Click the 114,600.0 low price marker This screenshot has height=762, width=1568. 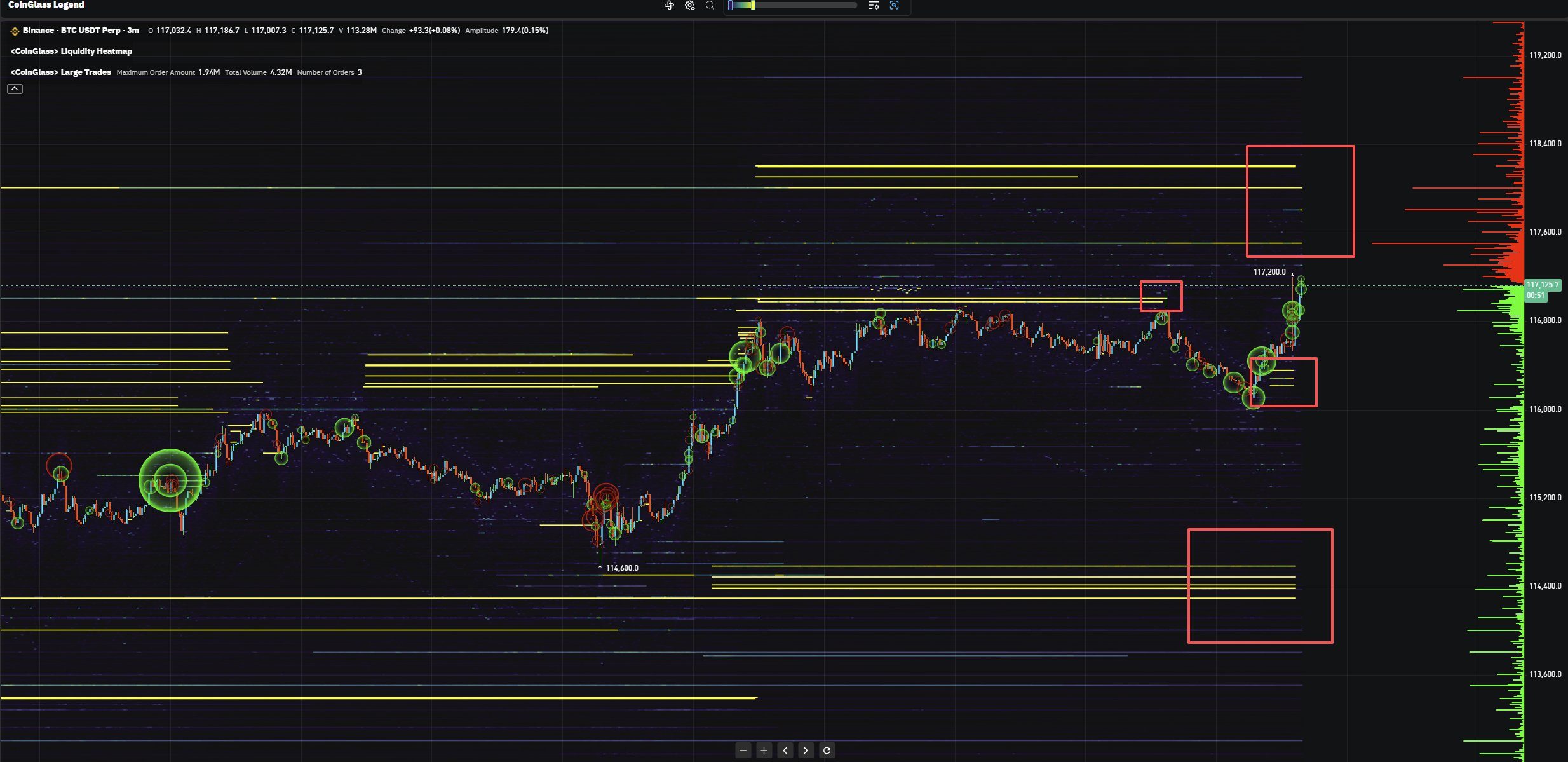point(621,568)
